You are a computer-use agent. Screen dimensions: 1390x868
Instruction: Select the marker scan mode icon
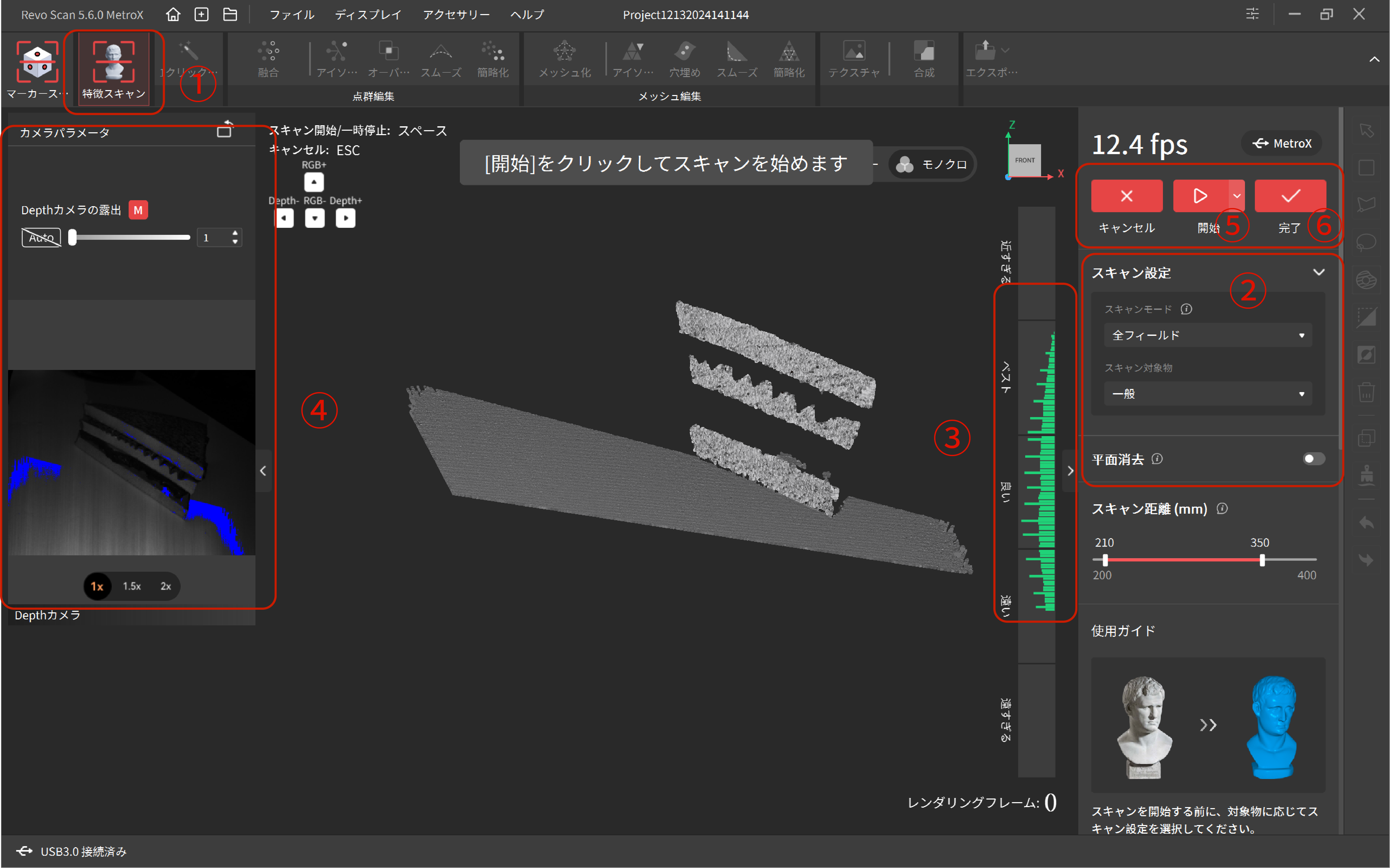coord(37,61)
